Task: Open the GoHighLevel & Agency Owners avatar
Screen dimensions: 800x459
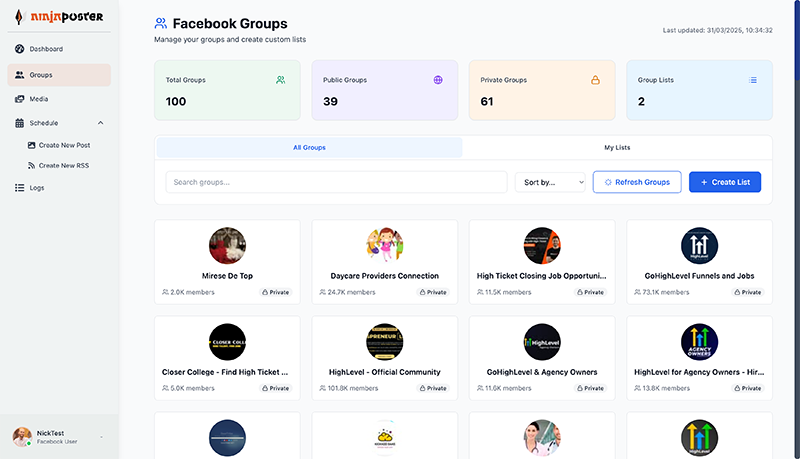Action: coord(542,342)
